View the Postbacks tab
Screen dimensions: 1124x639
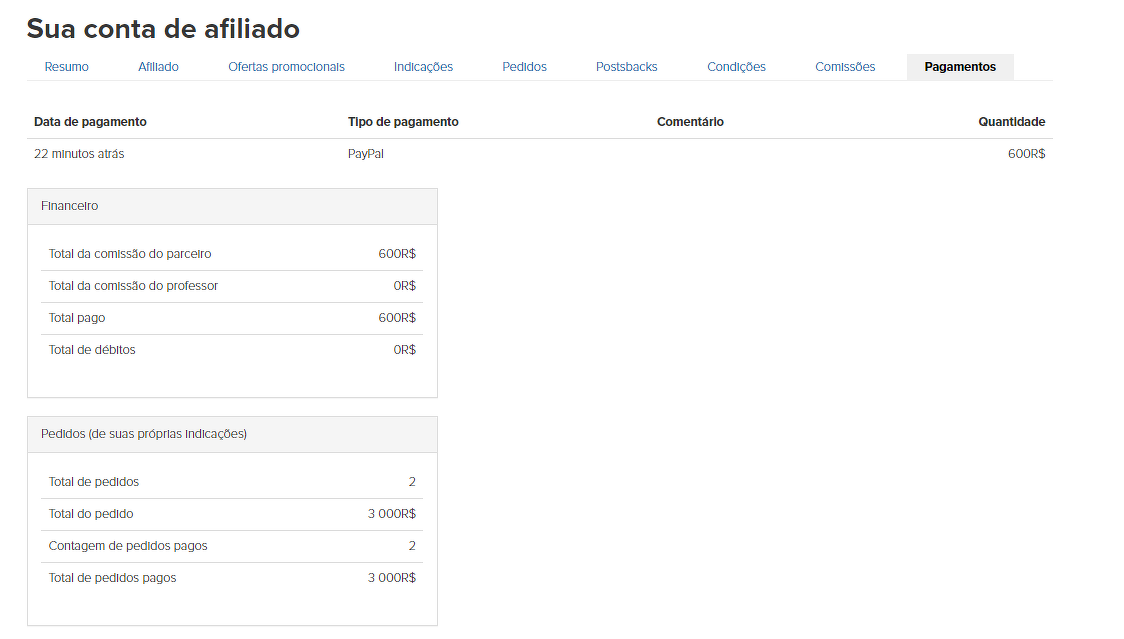626,67
